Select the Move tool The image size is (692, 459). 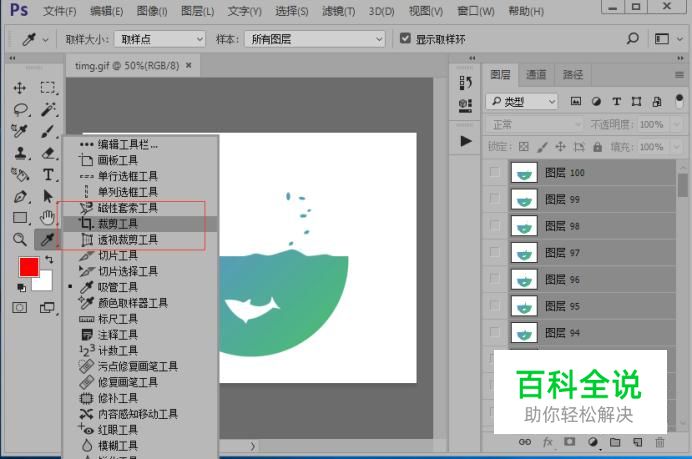(x=19, y=87)
